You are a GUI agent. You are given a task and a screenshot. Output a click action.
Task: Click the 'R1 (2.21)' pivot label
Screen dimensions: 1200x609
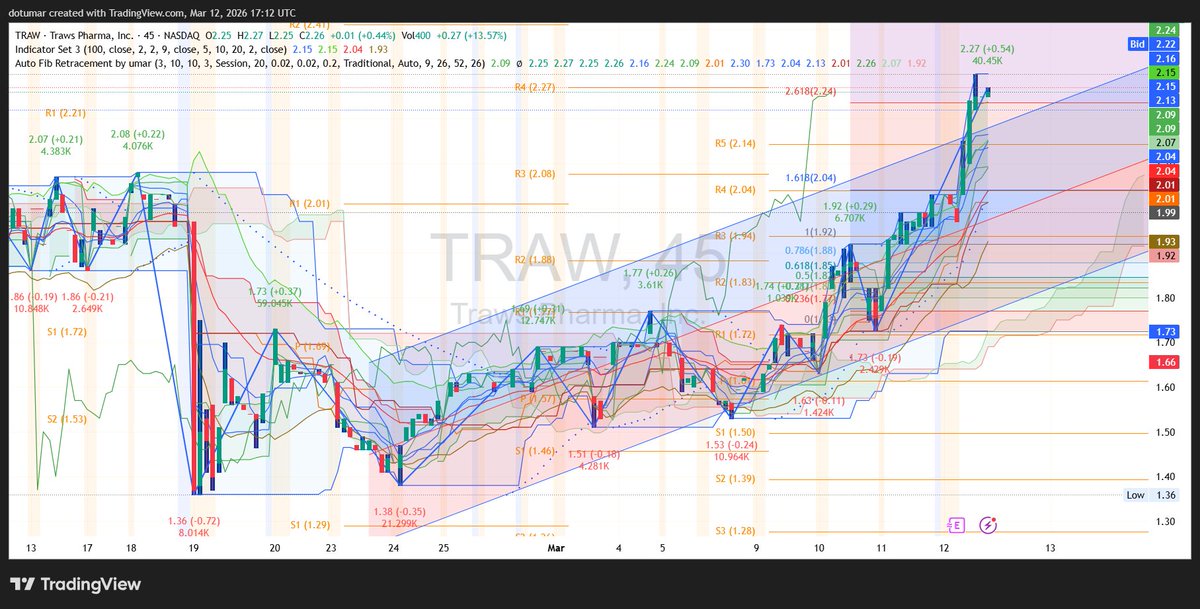click(64, 113)
